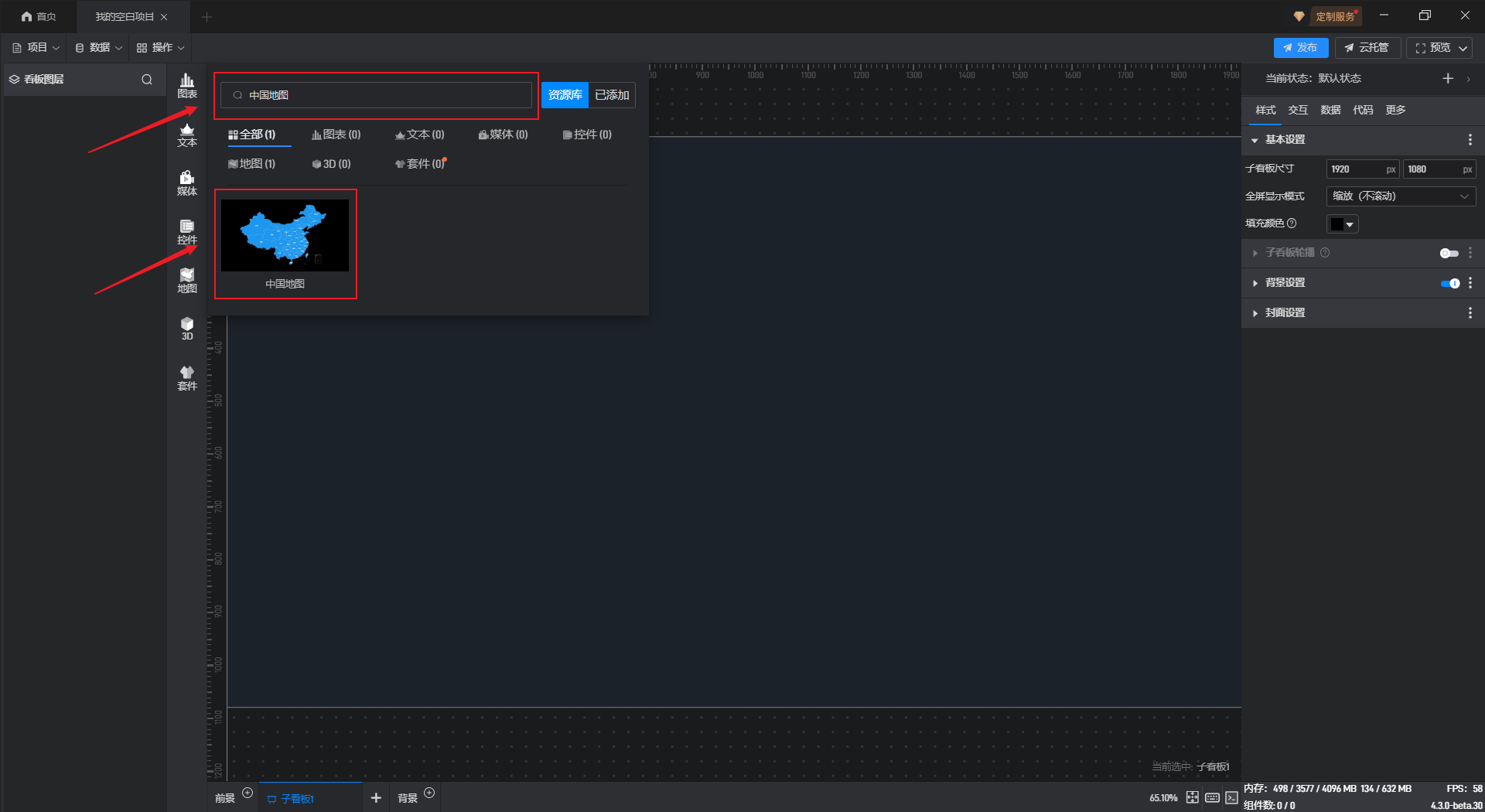Open the 媒体 media components icon
The height and width of the screenshot is (812, 1485).
tap(187, 183)
